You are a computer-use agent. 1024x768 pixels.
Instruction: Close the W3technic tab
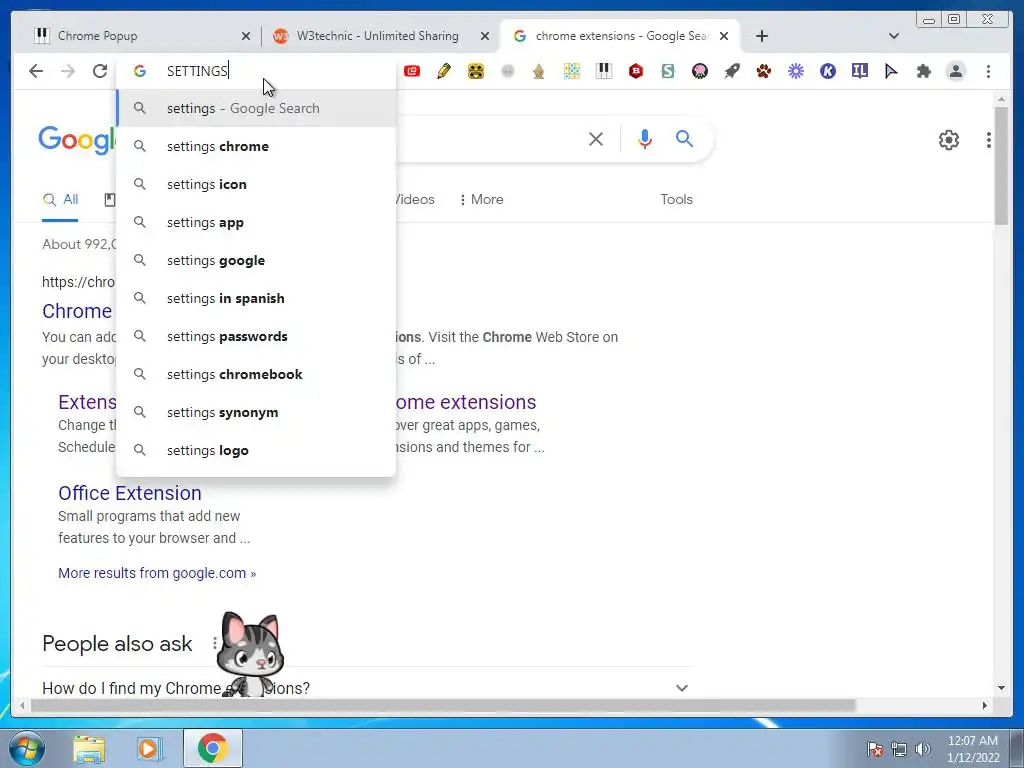point(485,37)
